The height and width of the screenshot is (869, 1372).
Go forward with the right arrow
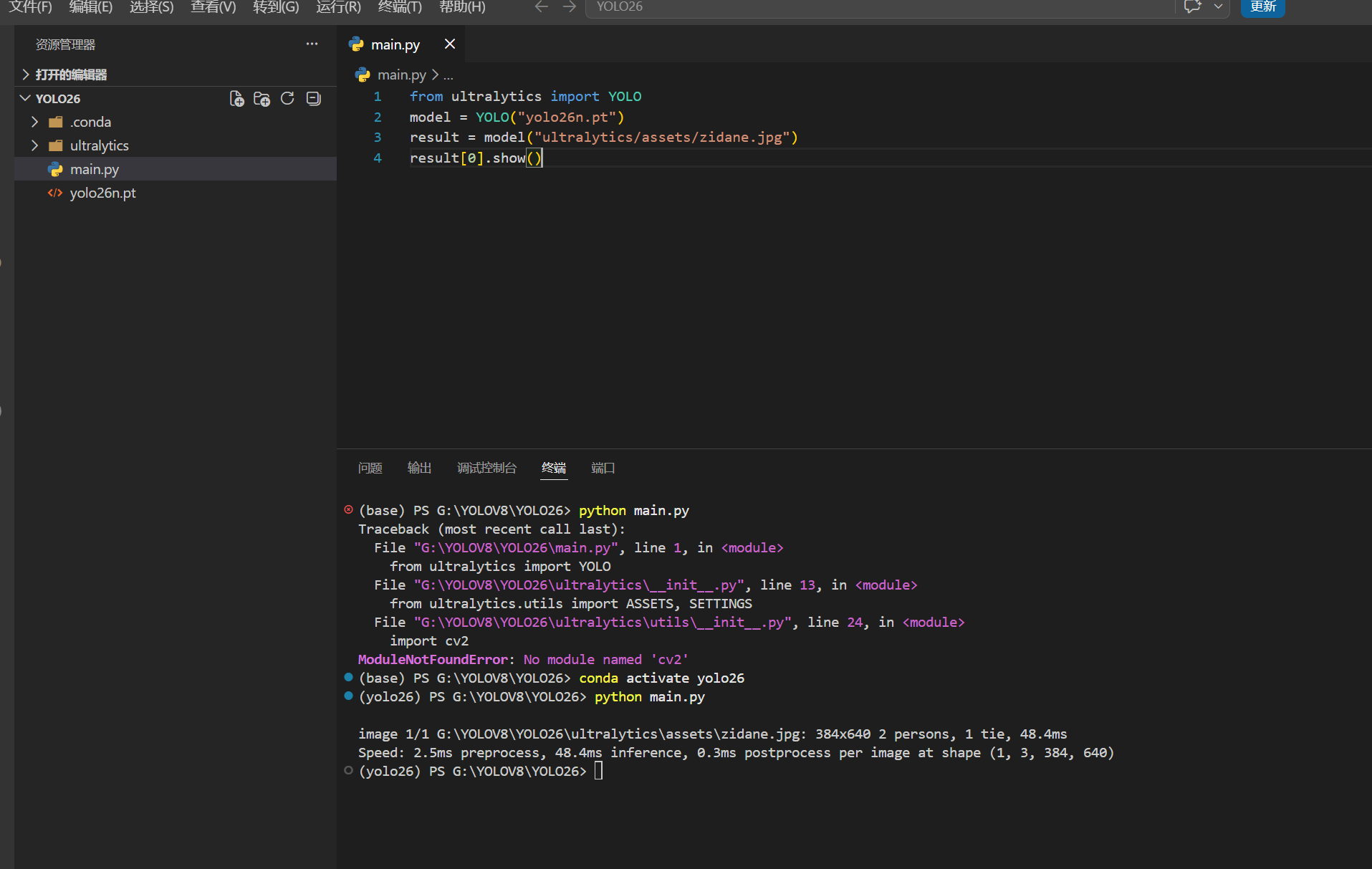pos(570,6)
